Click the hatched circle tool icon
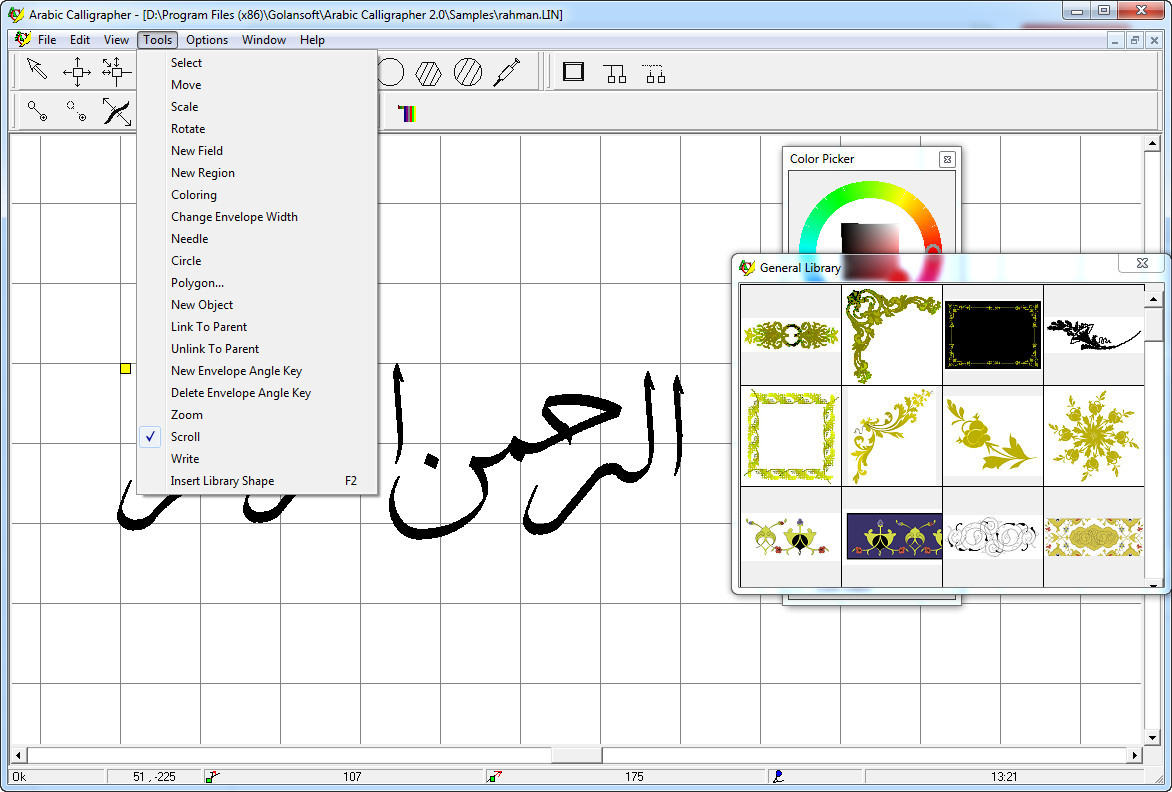The width and height of the screenshot is (1172, 792). click(x=467, y=71)
